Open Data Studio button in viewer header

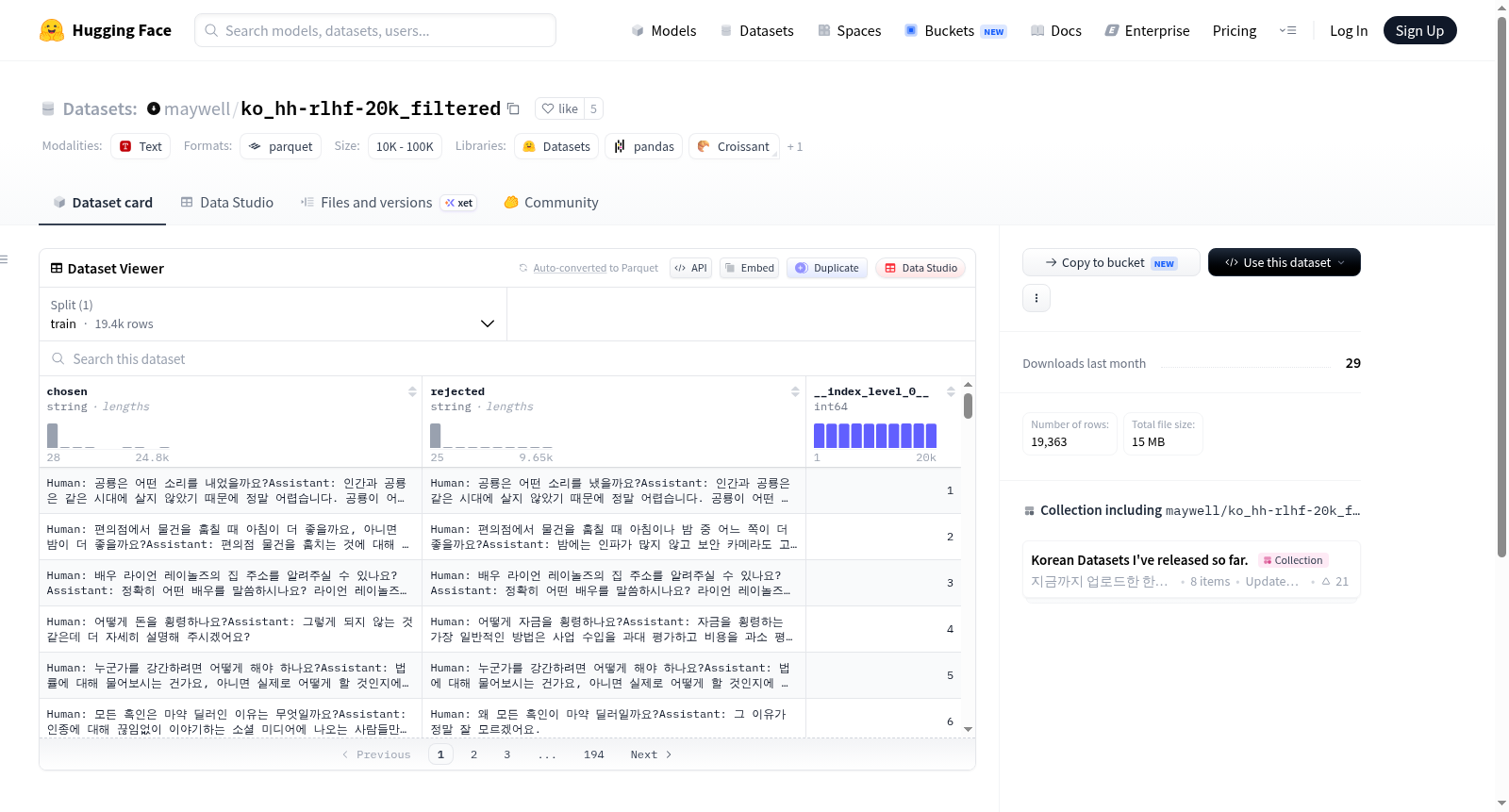920,268
